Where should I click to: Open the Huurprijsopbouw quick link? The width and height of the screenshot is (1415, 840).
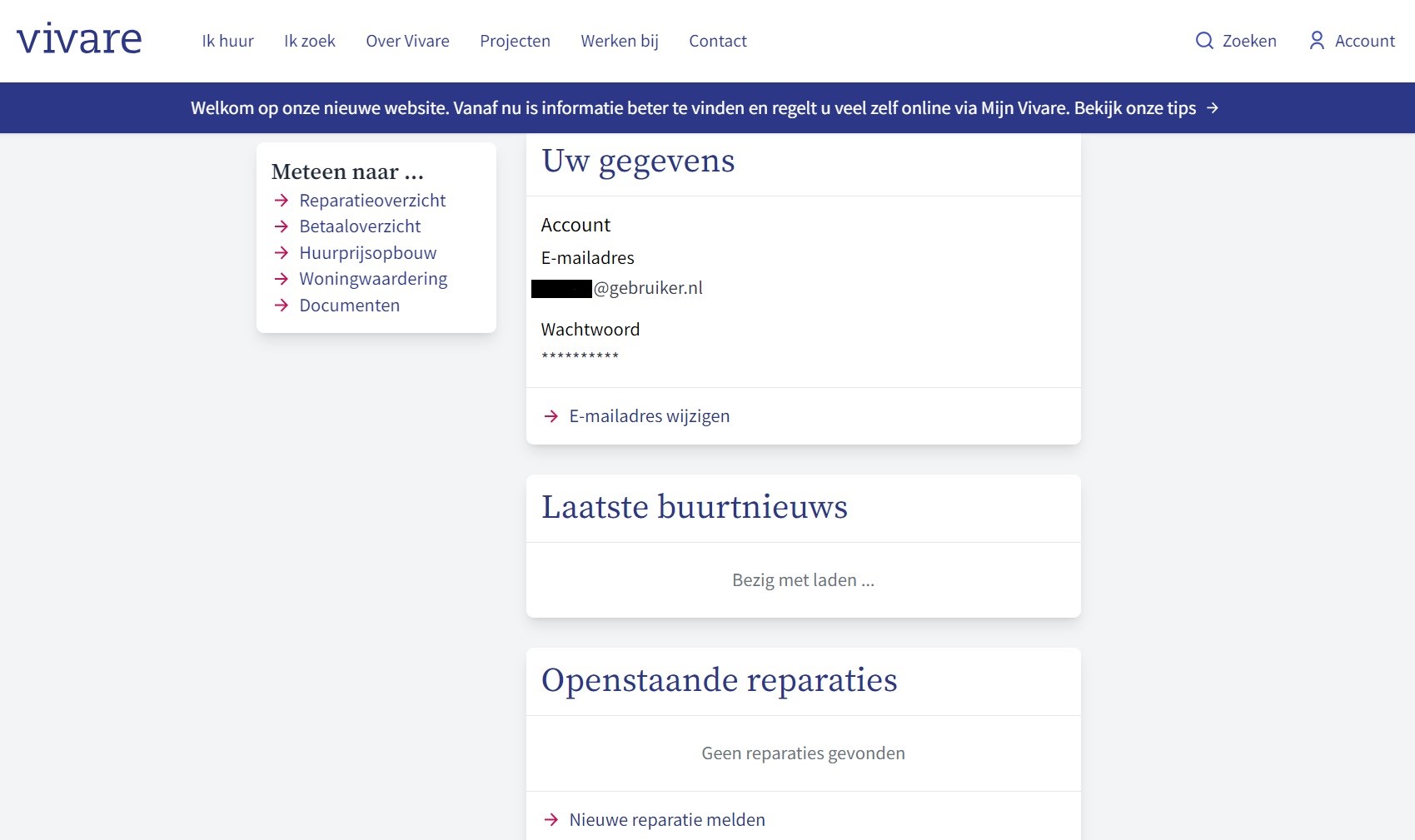pos(367,253)
